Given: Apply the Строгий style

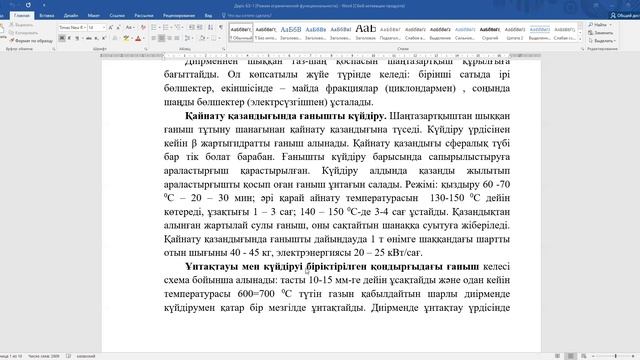Looking at the screenshot, I should (490, 32).
